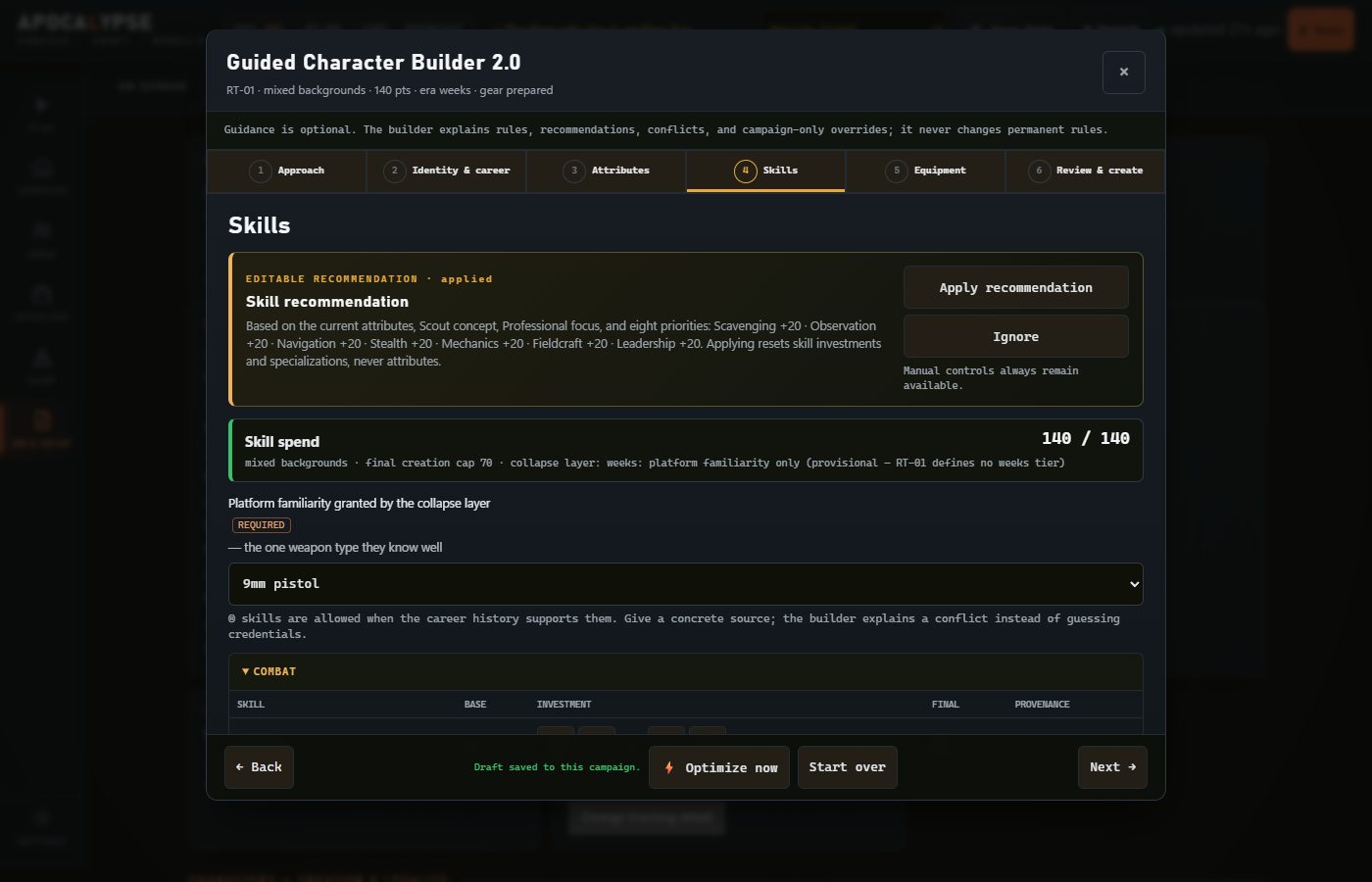The height and width of the screenshot is (882, 1372).
Task: Ignore the skill recommendation
Action: [1015, 336]
